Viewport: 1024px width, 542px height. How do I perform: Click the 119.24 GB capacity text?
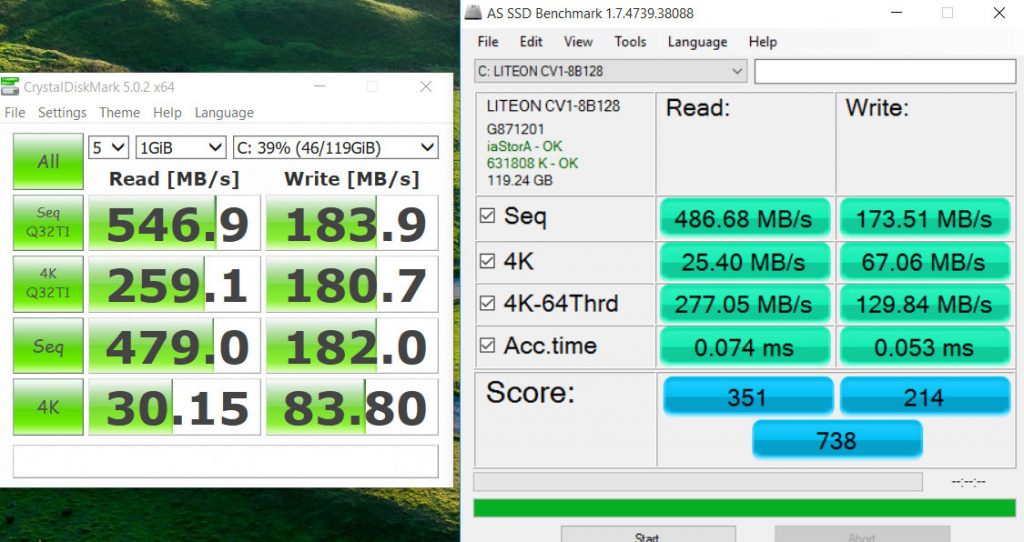coord(520,180)
